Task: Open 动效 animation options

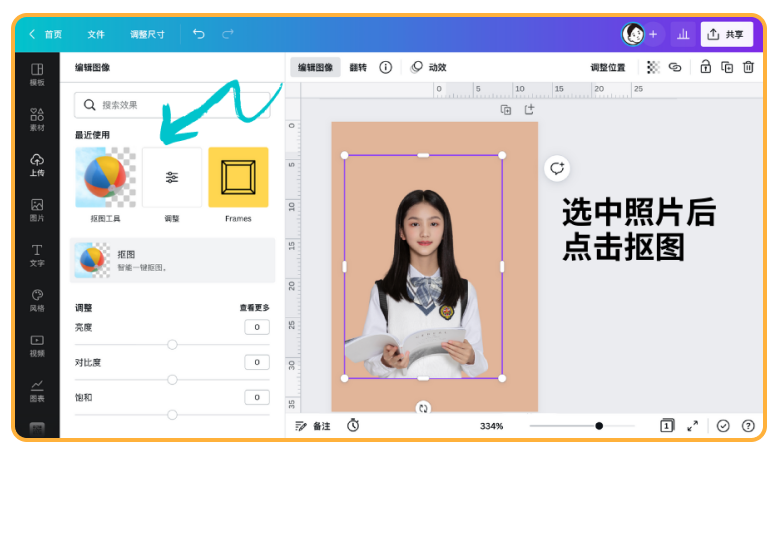Action: tap(429, 67)
